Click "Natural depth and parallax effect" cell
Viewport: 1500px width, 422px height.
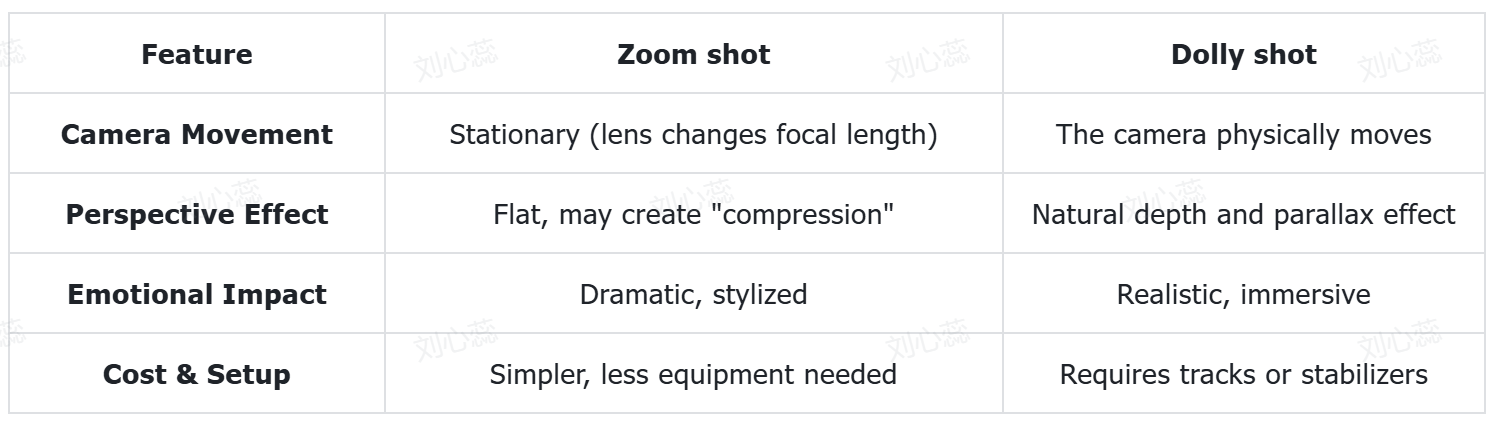pos(1243,214)
